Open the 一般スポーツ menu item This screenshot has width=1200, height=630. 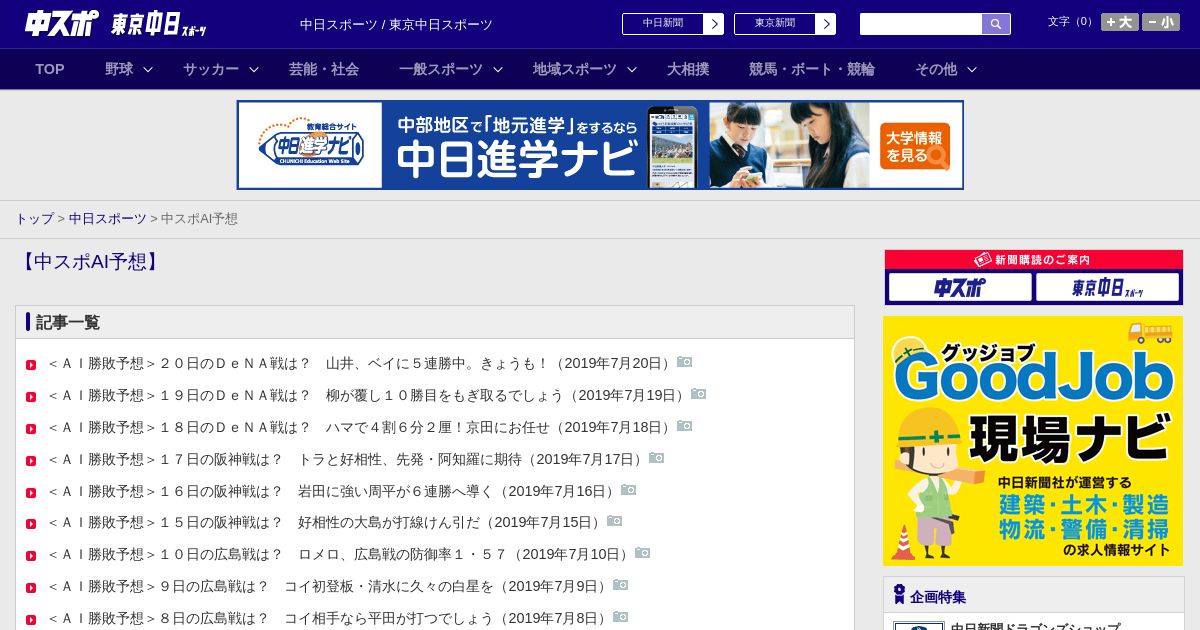[441, 69]
